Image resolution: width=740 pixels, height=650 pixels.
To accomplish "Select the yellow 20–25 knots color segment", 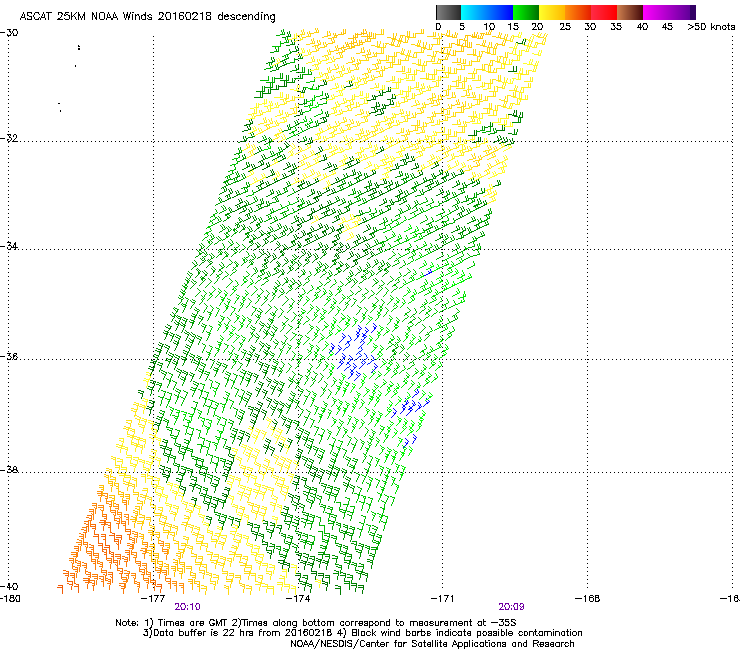I will tap(552, 12).
